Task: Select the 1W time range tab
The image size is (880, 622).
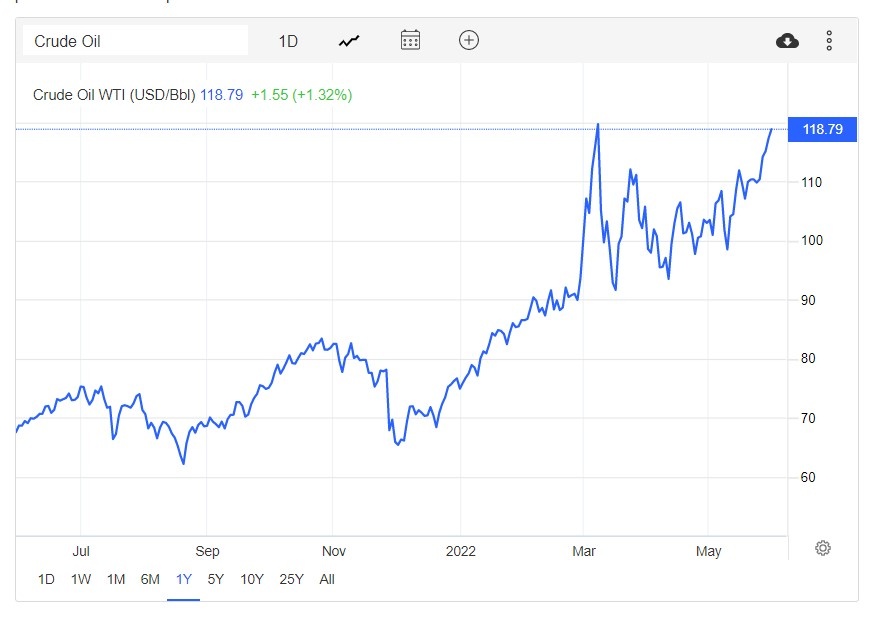Action: pyautogui.click(x=81, y=579)
